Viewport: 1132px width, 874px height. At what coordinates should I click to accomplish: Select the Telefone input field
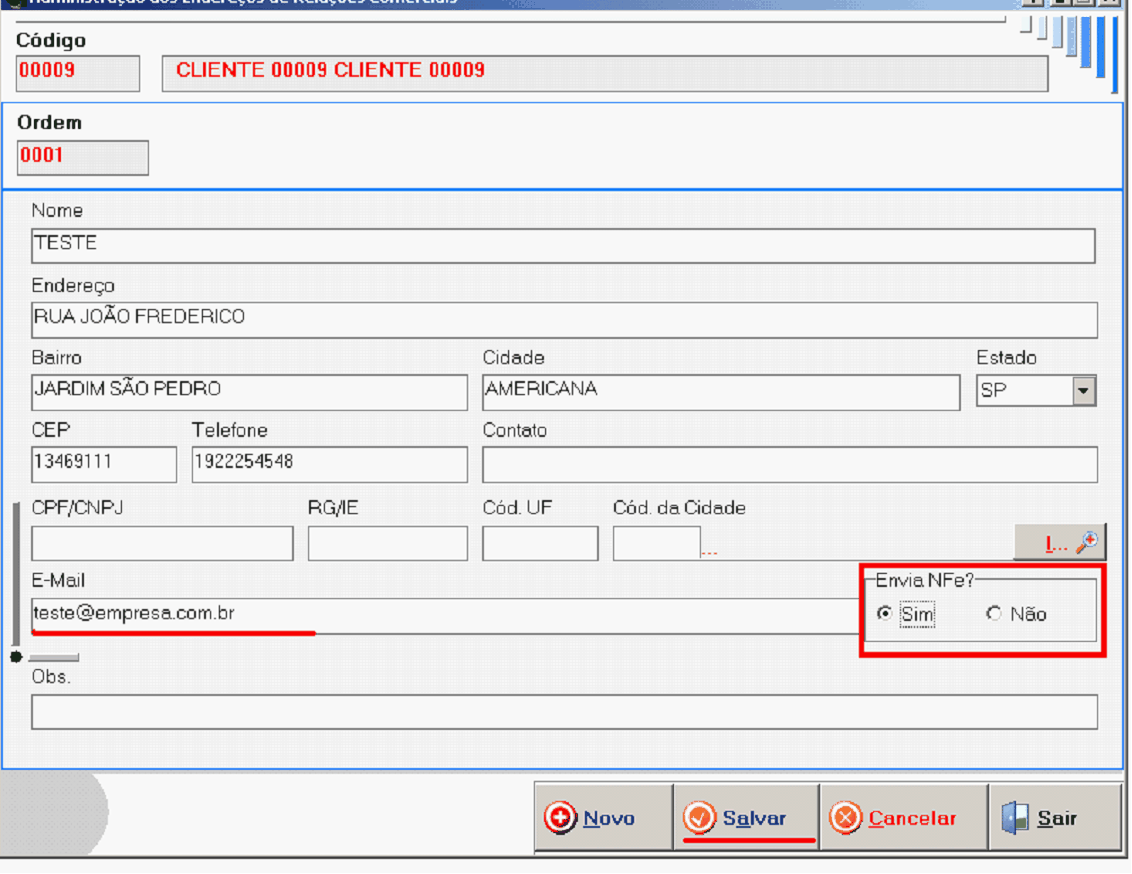329,464
